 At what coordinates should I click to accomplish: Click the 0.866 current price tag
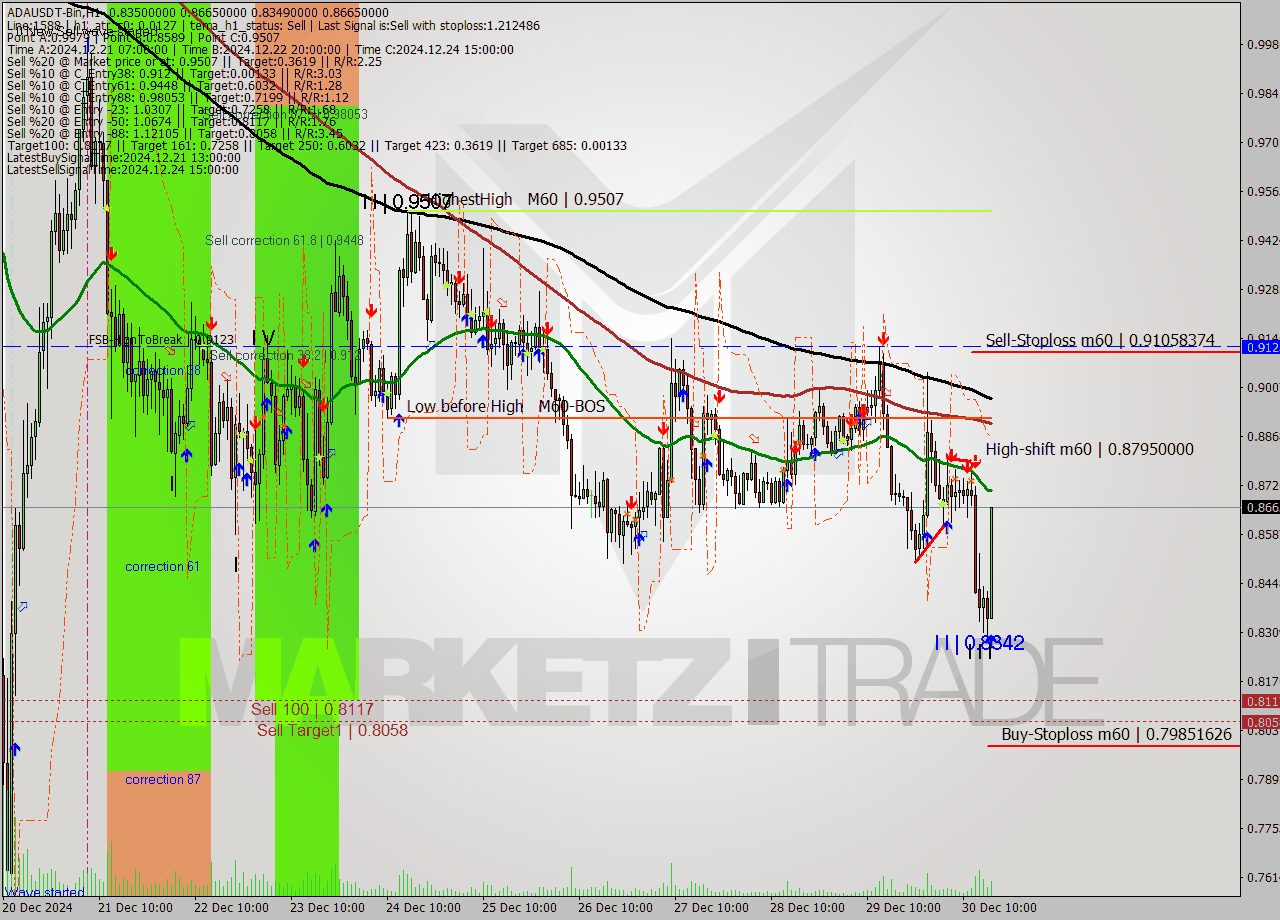click(1261, 508)
